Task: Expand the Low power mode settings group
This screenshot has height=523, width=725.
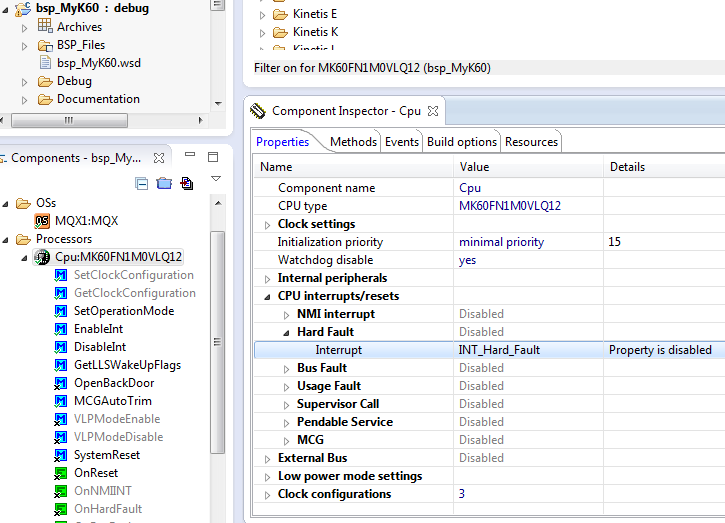Action: pyautogui.click(x=267, y=476)
